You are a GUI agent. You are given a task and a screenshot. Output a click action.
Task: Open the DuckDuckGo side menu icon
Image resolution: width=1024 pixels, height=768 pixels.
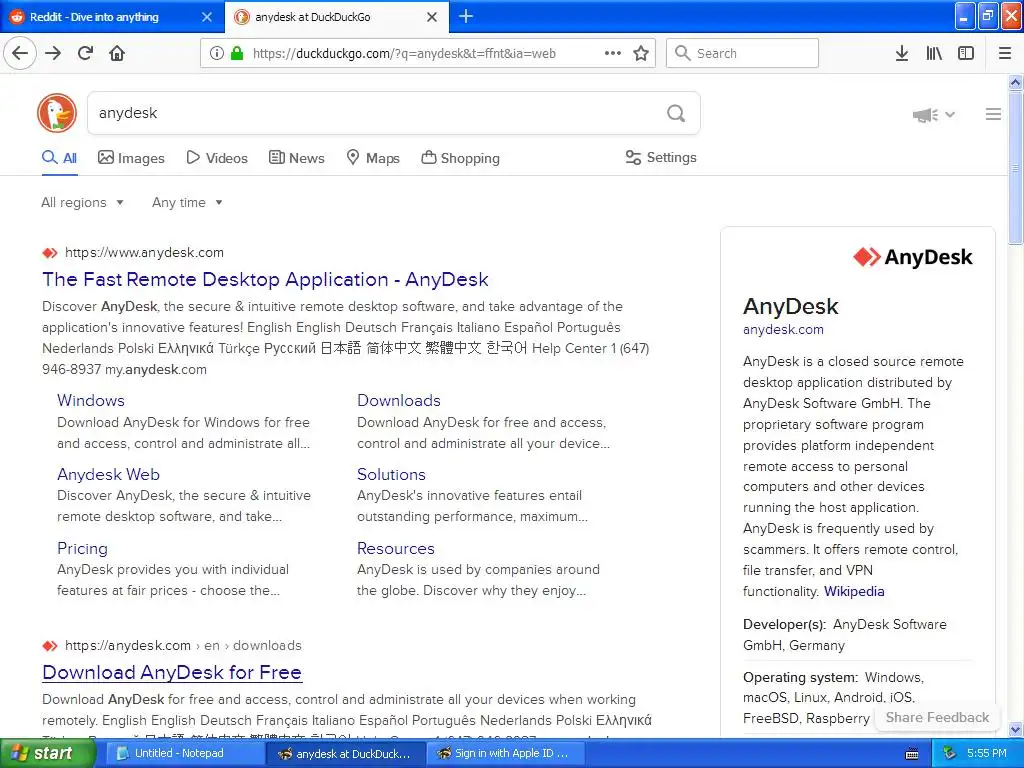pyautogui.click(x=993, y=114)
